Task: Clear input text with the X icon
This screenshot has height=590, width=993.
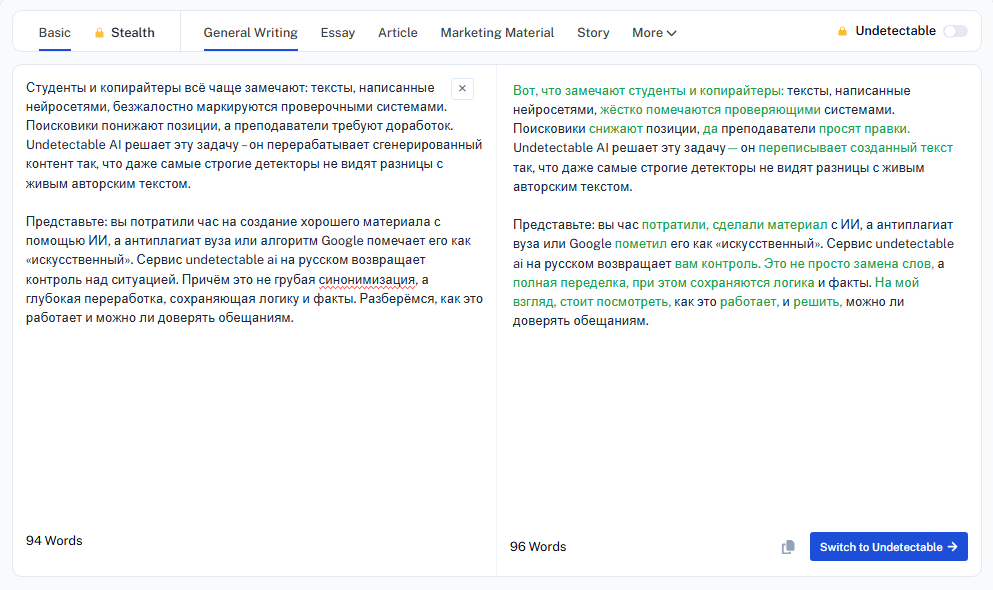Action: [x=462, y=89]
